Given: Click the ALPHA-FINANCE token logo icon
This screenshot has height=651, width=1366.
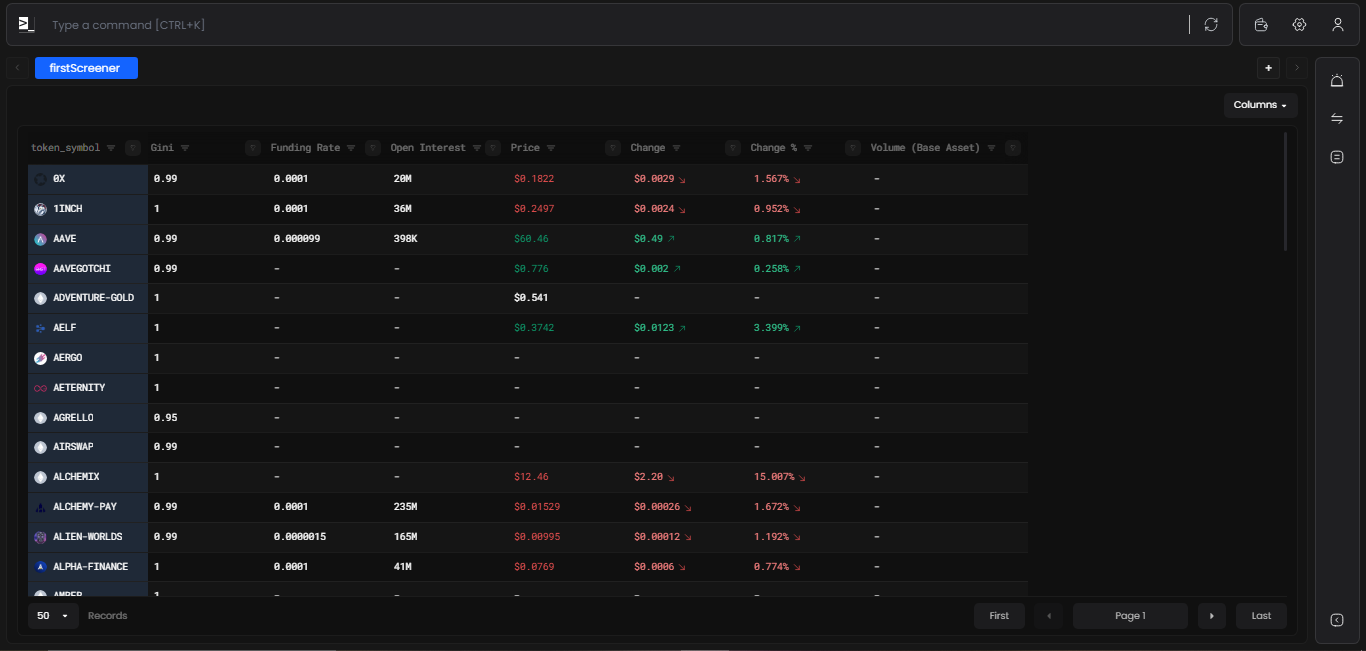Looking at the screenshot, I should click(41, 567).
